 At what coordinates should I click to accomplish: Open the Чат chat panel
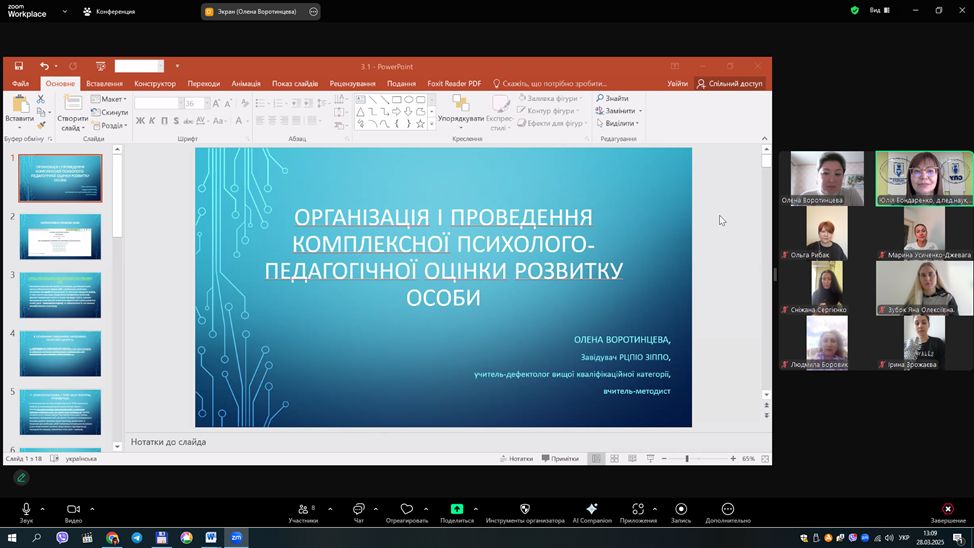pos(358,509)
